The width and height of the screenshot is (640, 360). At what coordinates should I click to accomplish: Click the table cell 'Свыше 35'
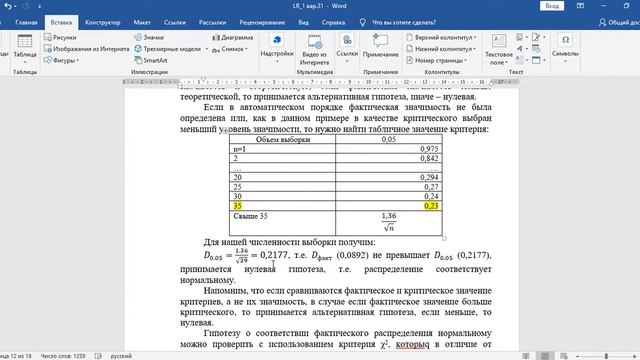click(282, 223)
